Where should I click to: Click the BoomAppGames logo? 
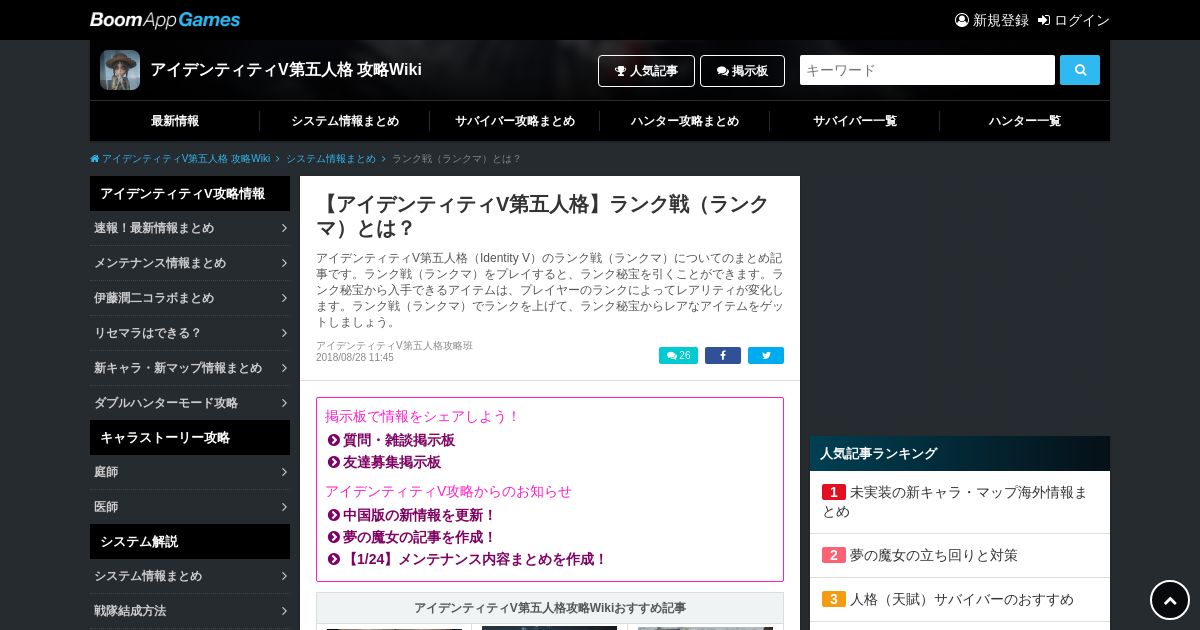tap(165, 20)
